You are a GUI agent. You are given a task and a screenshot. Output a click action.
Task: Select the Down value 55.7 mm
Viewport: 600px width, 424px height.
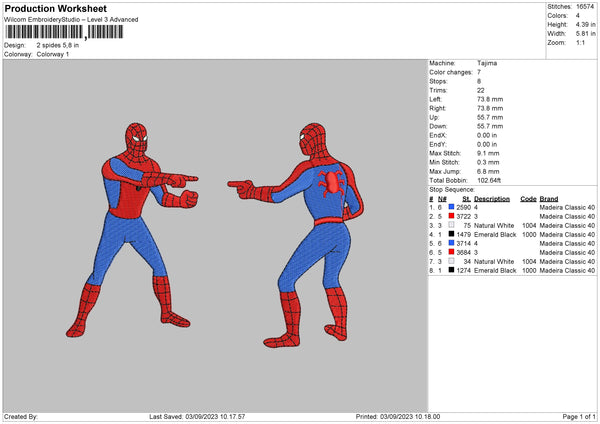[x=490, y=126]
